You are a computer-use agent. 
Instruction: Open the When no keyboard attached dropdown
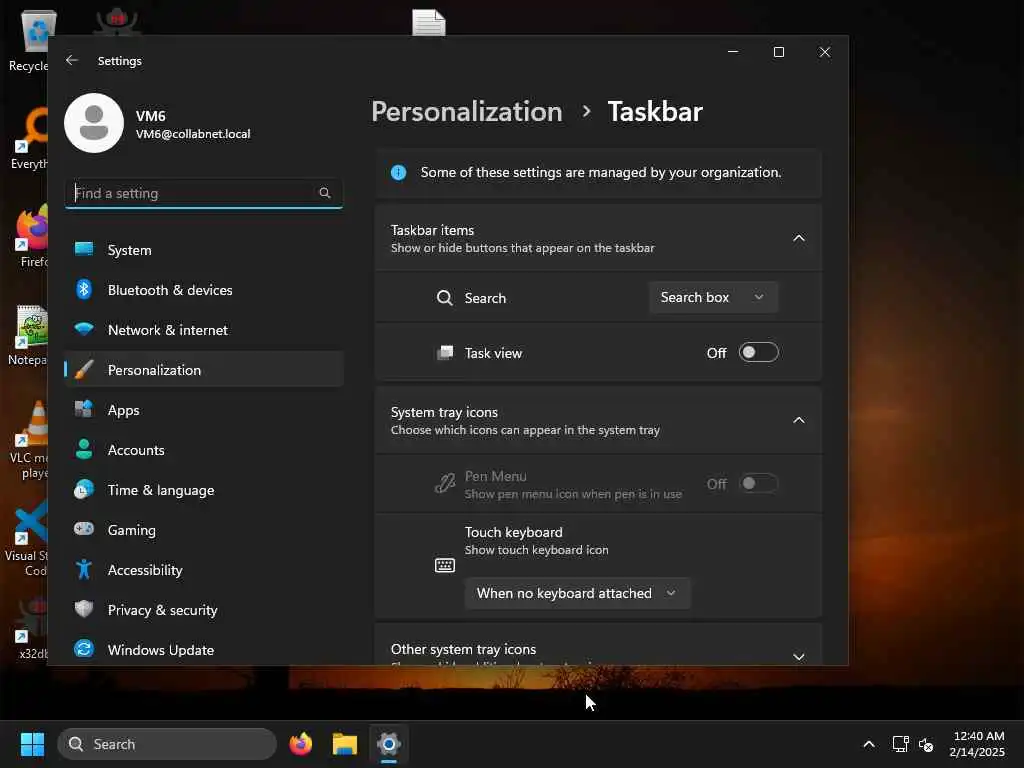(x=577, y=593)
